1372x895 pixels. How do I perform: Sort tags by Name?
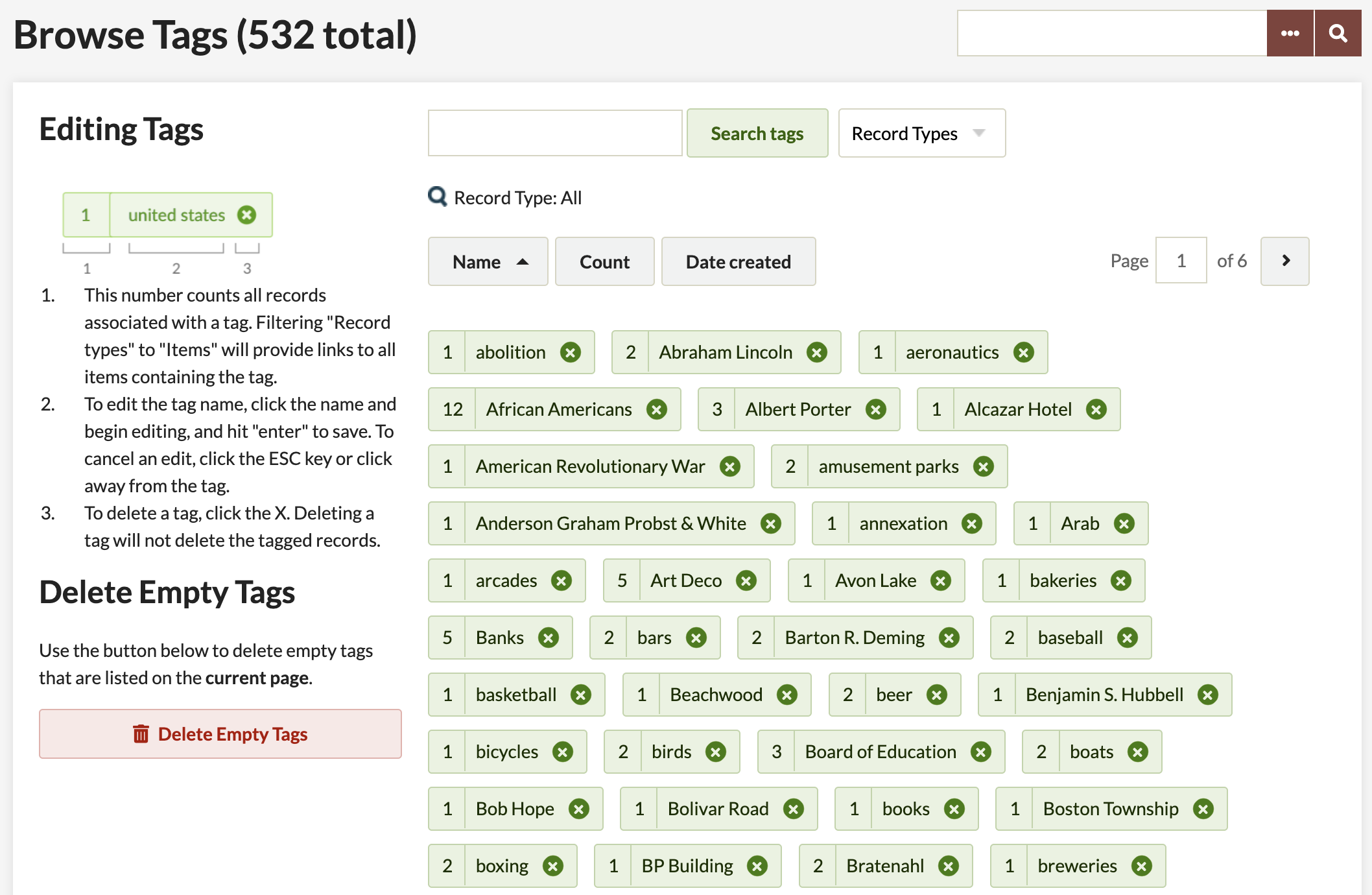pos(488,261)
